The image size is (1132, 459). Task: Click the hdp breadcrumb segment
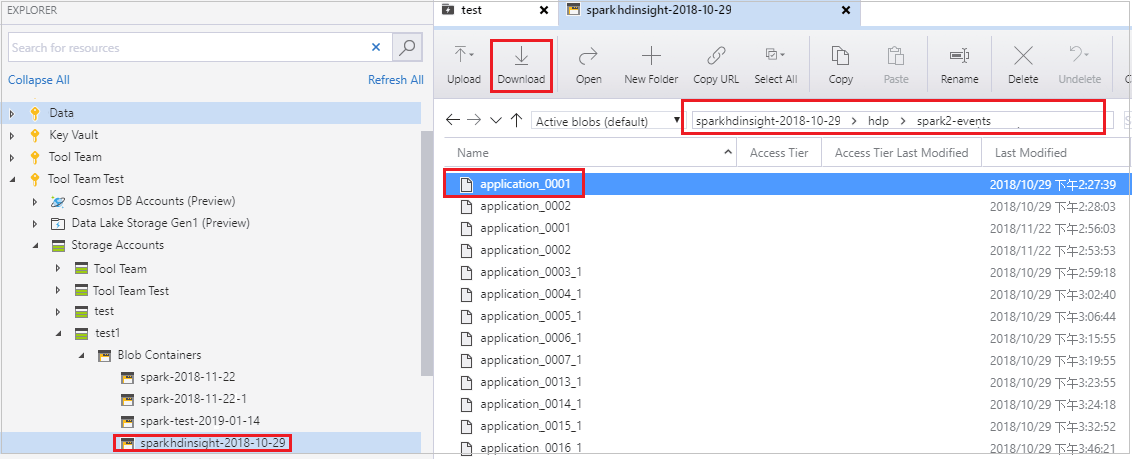pos(879,121)
